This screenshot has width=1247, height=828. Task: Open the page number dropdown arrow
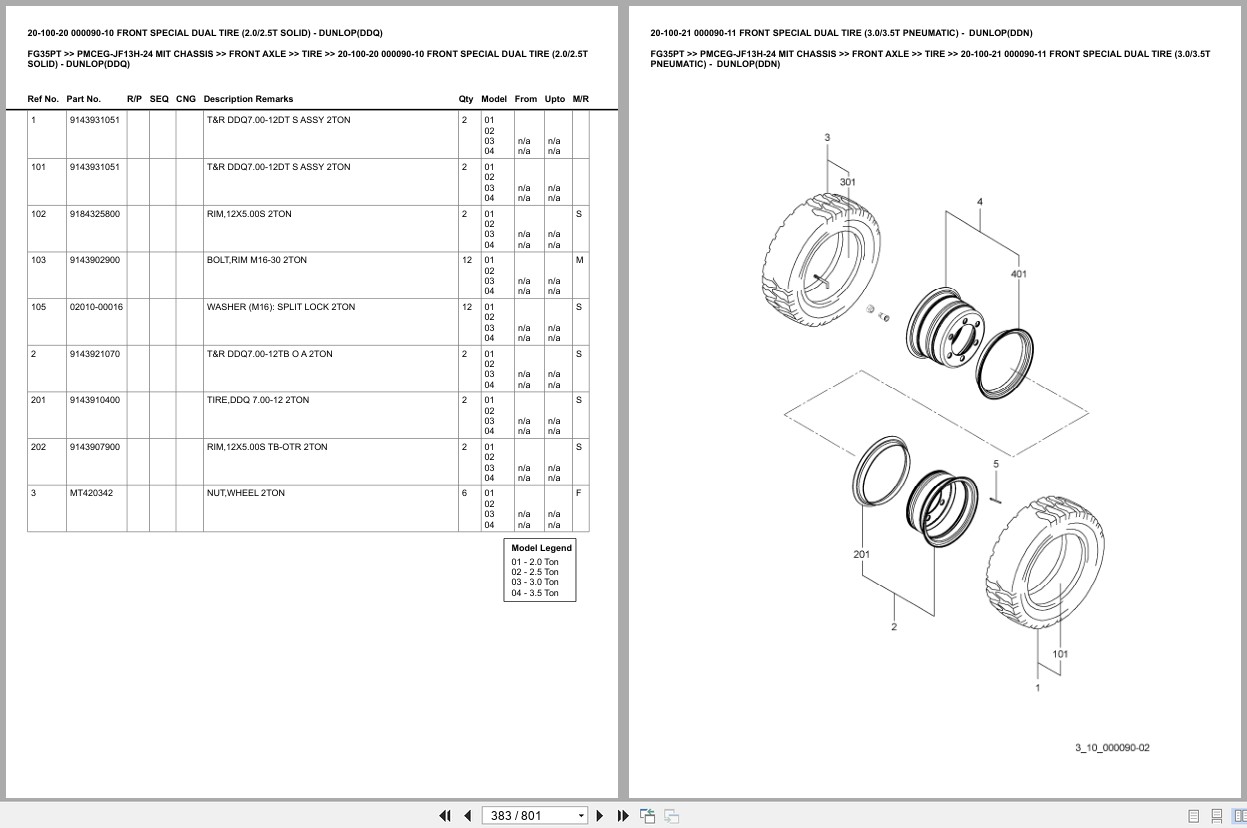[x=581, y=816]
